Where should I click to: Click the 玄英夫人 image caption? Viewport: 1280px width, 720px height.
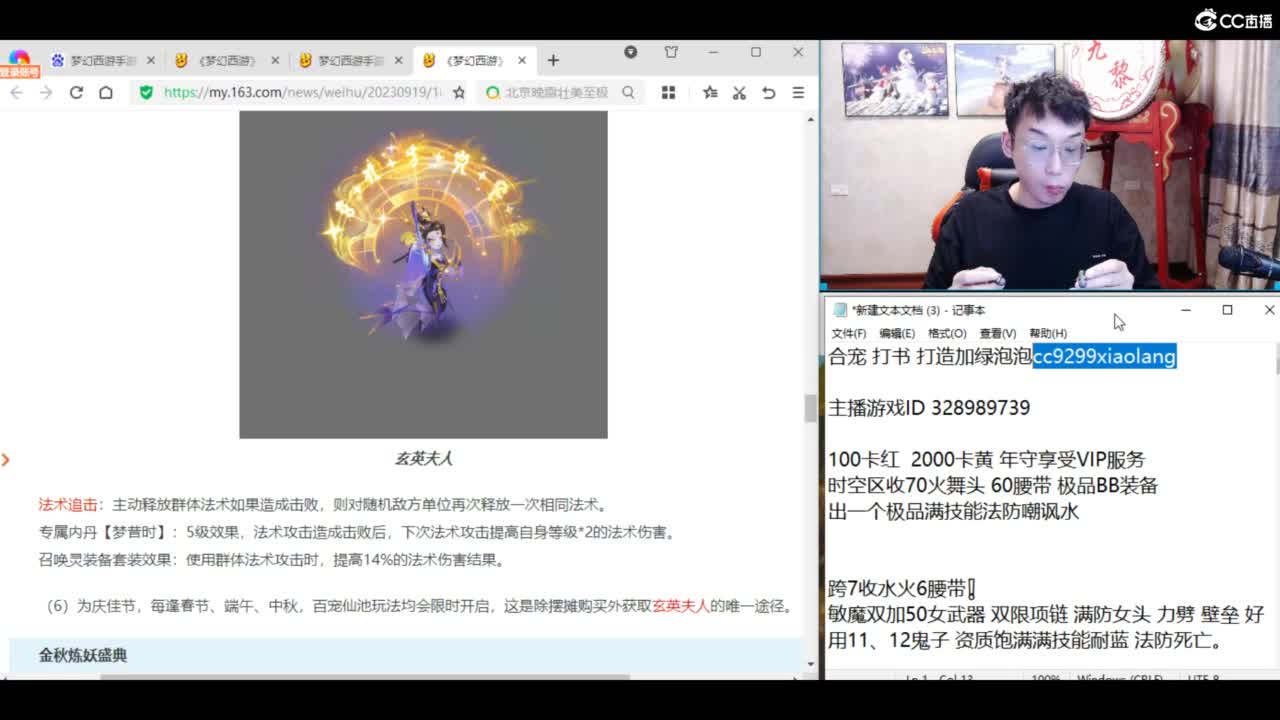tap(423, 459)
